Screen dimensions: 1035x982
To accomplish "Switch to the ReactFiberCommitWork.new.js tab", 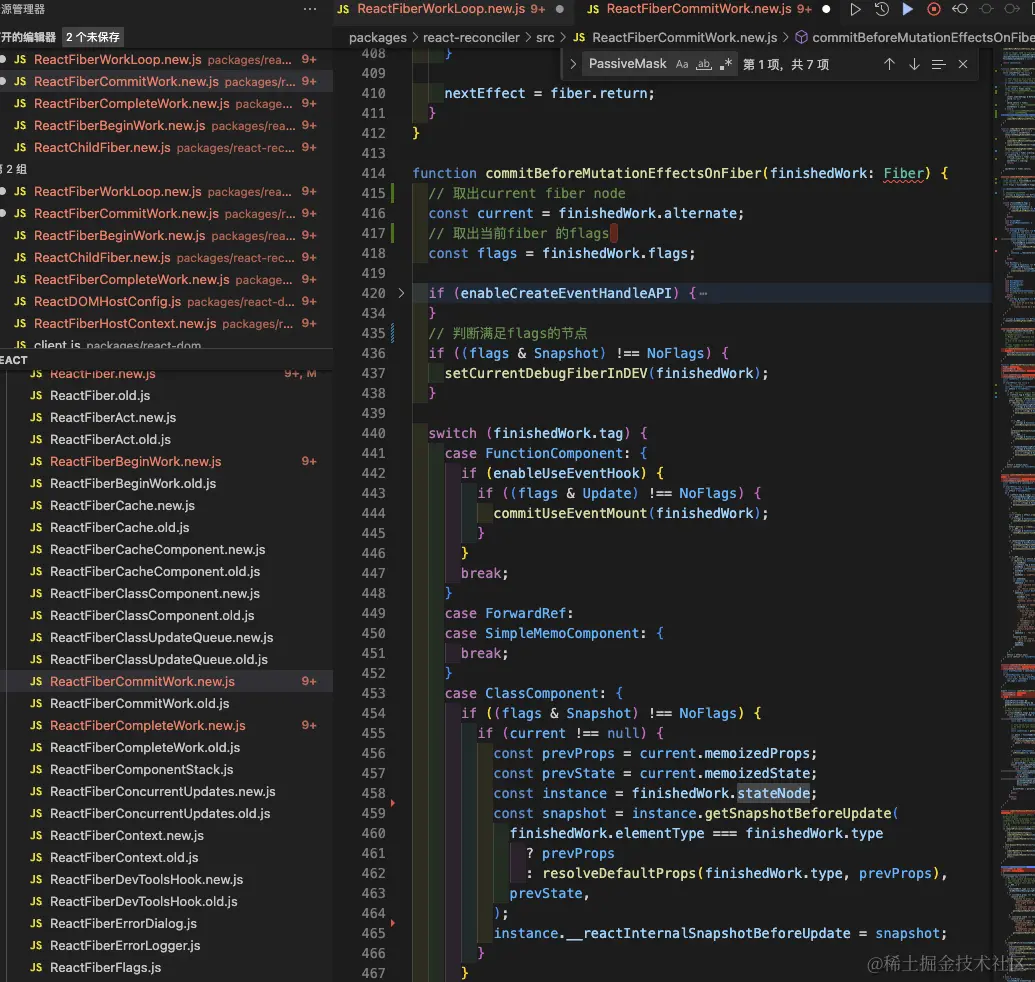I will click(x=709, y=9).
